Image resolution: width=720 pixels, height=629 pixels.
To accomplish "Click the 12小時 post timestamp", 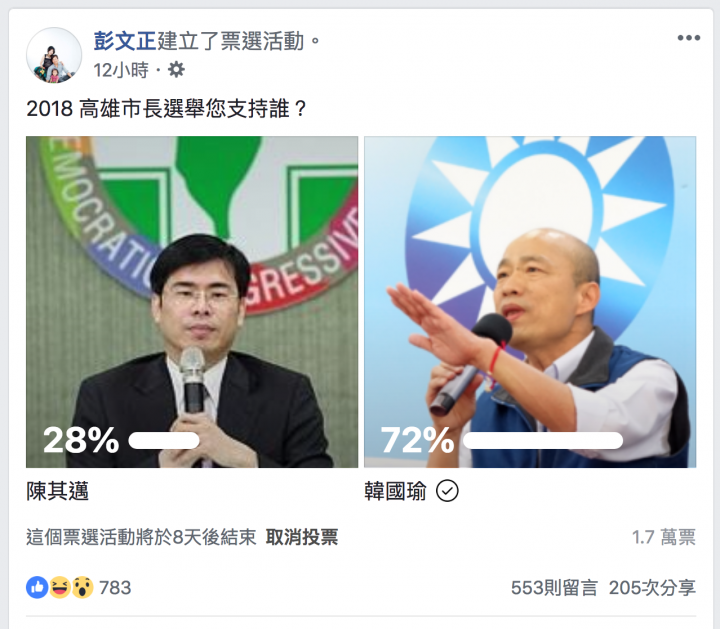I will click(121, 70).
